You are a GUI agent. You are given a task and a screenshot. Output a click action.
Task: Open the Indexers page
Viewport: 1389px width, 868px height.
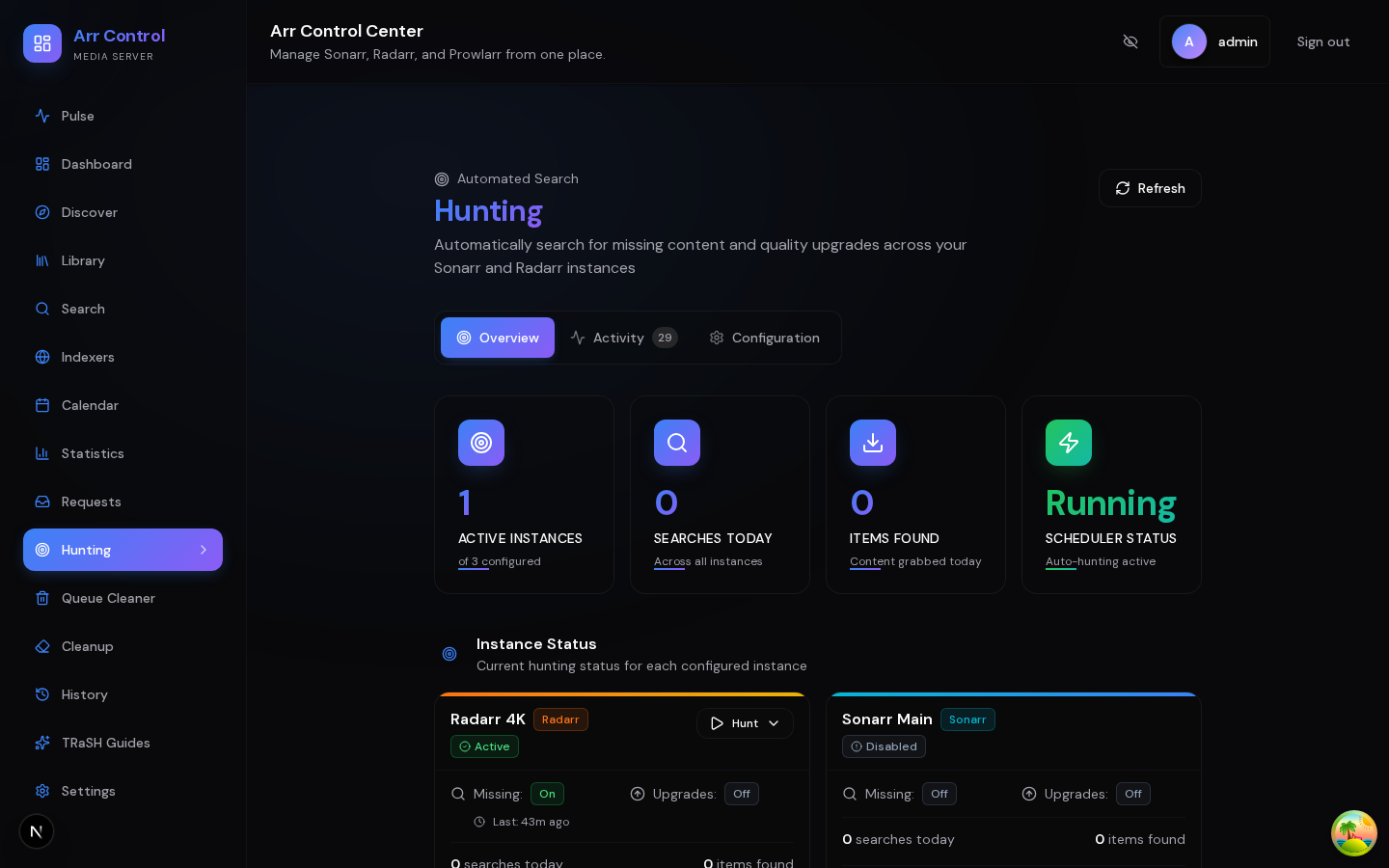tap(123, 357)
